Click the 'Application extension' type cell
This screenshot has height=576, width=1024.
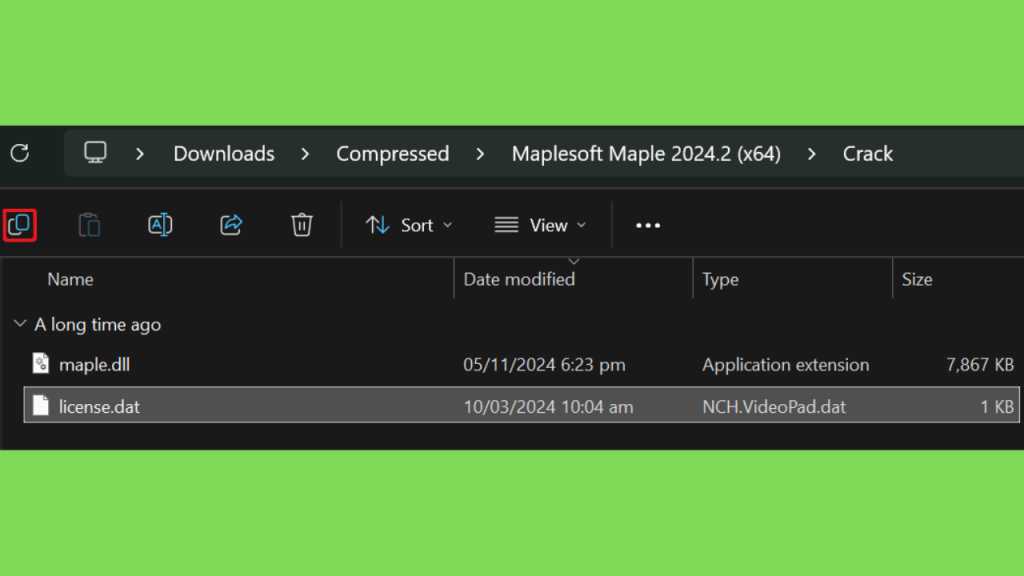[x=786, y=364]
